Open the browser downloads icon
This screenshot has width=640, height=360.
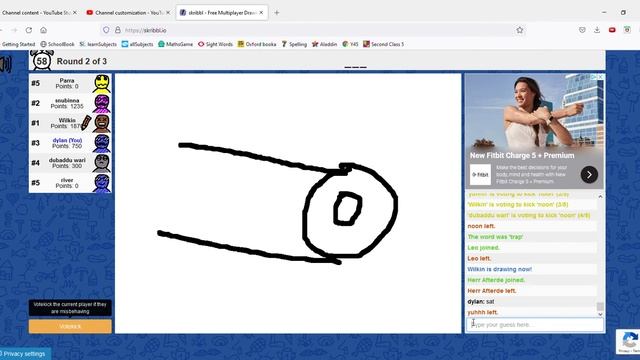[x=597, y=30]
